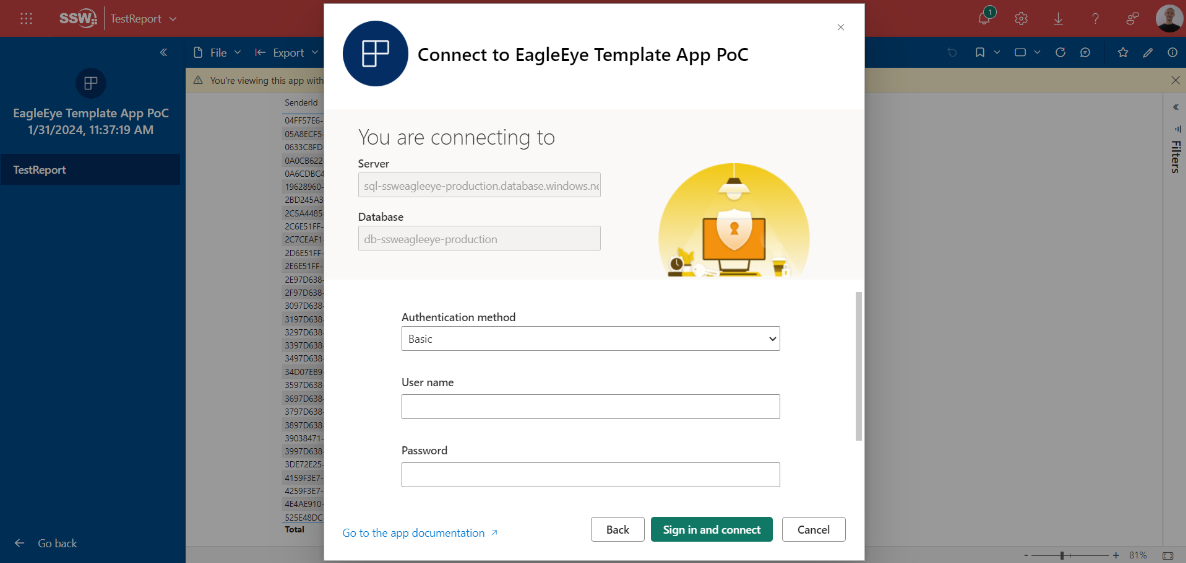1186x563 pixels.
Task: Open the Export menu
Action: coord(287,53)
